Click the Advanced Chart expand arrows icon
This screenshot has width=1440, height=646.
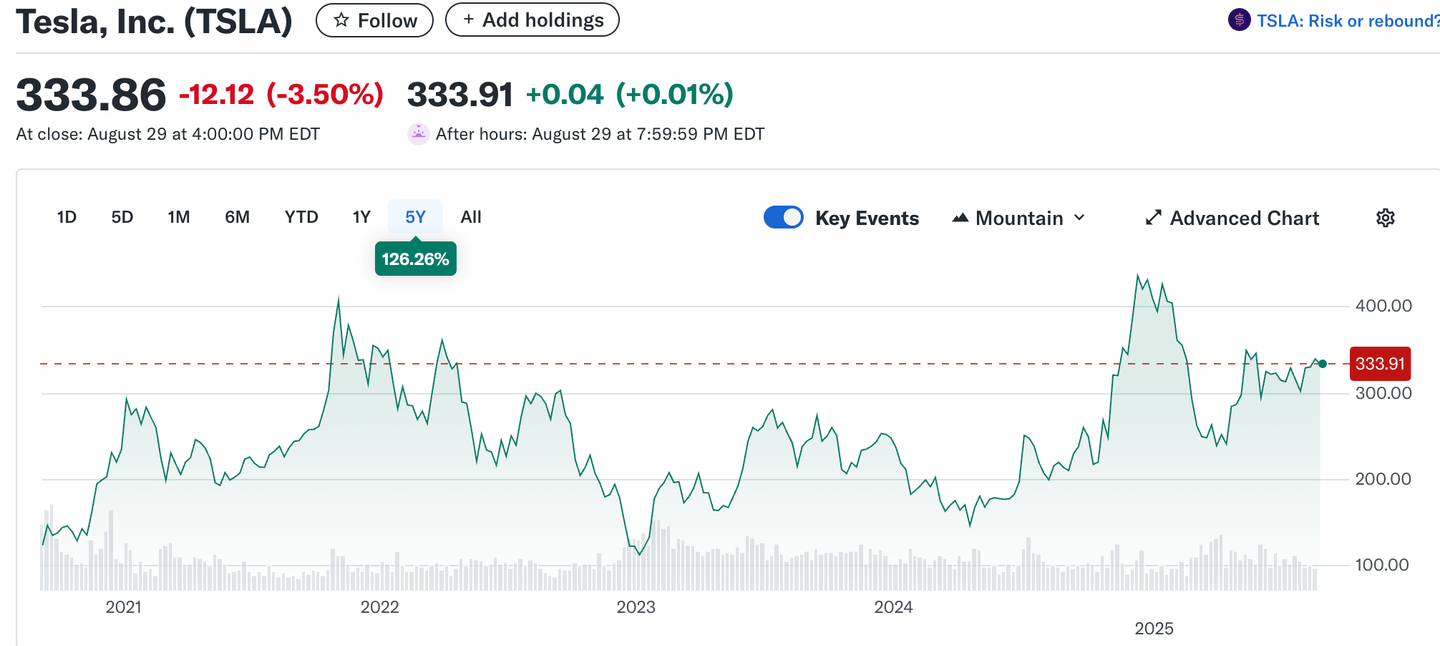point(1153,218)
